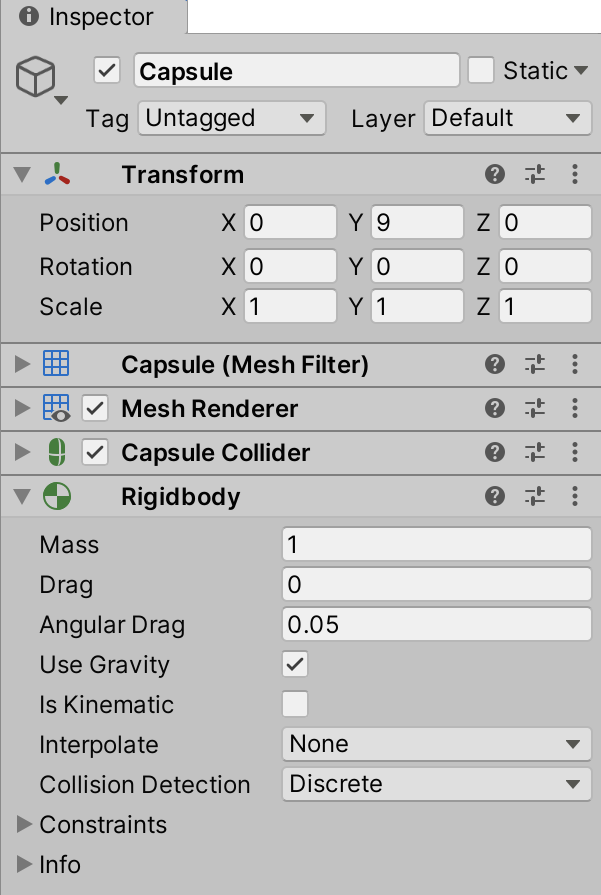
Task: Open the Tag dropdown showing Untagged
Action: 231,118
